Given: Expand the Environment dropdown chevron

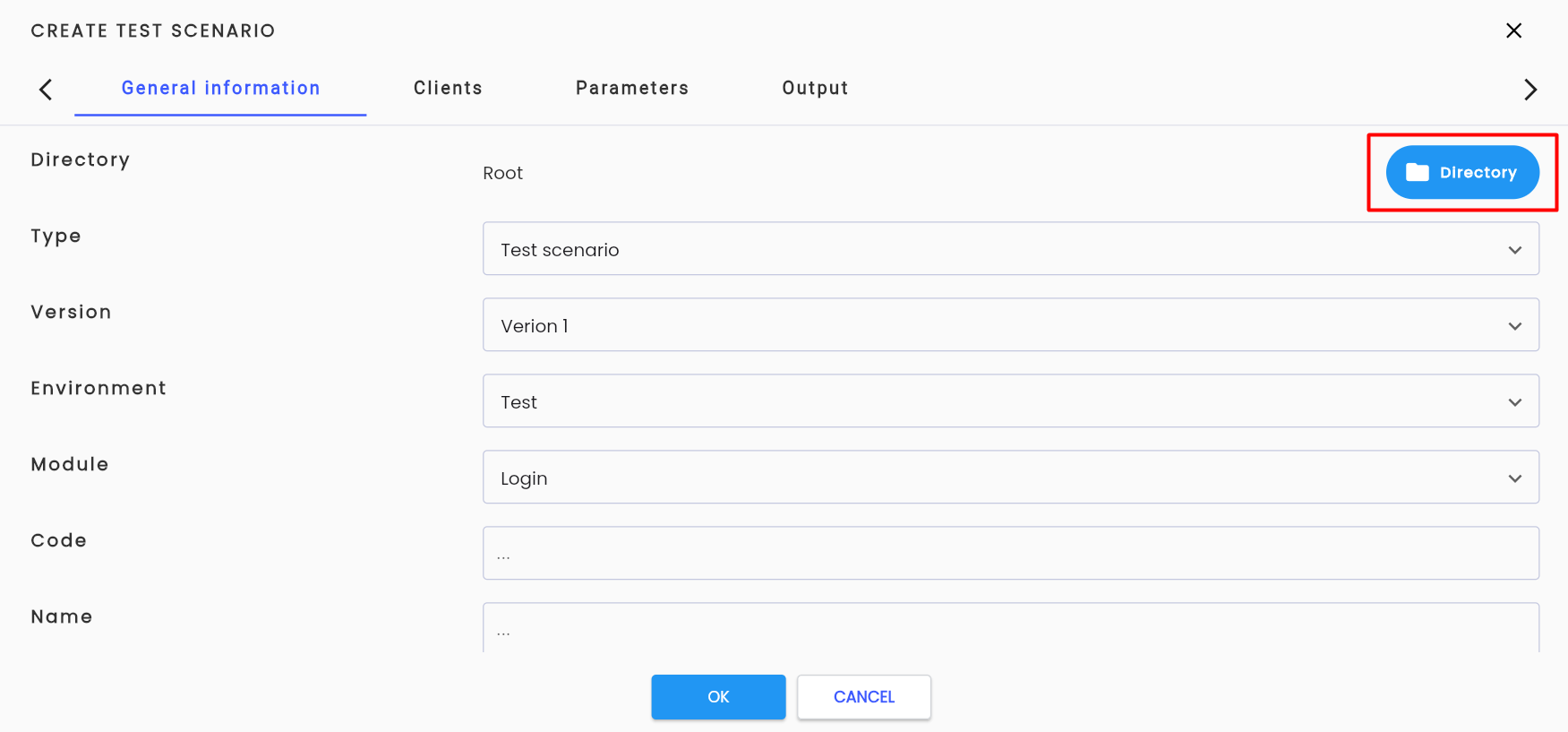Looking at the screenshot, I should click(x=1514, y=402).
